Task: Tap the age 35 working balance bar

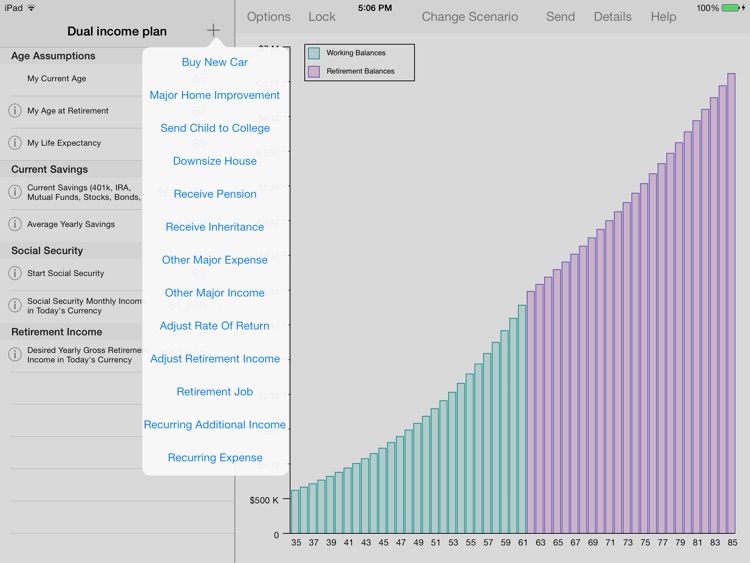Action: (x=295, y=511)
